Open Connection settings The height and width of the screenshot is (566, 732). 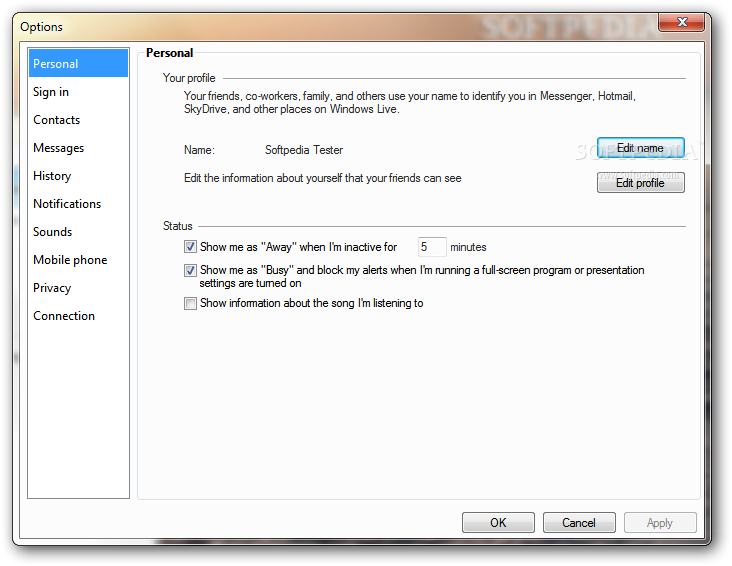(x=78, y=316)
